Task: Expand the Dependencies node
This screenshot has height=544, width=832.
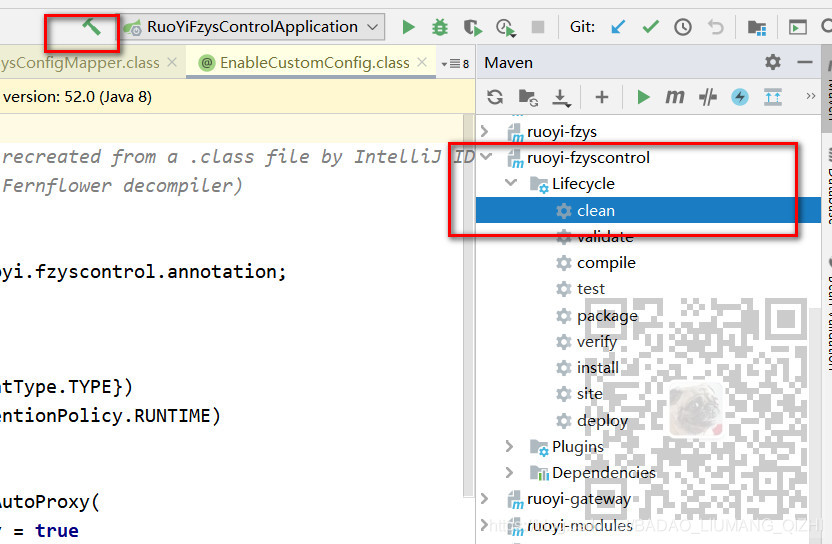Action: 509,472
